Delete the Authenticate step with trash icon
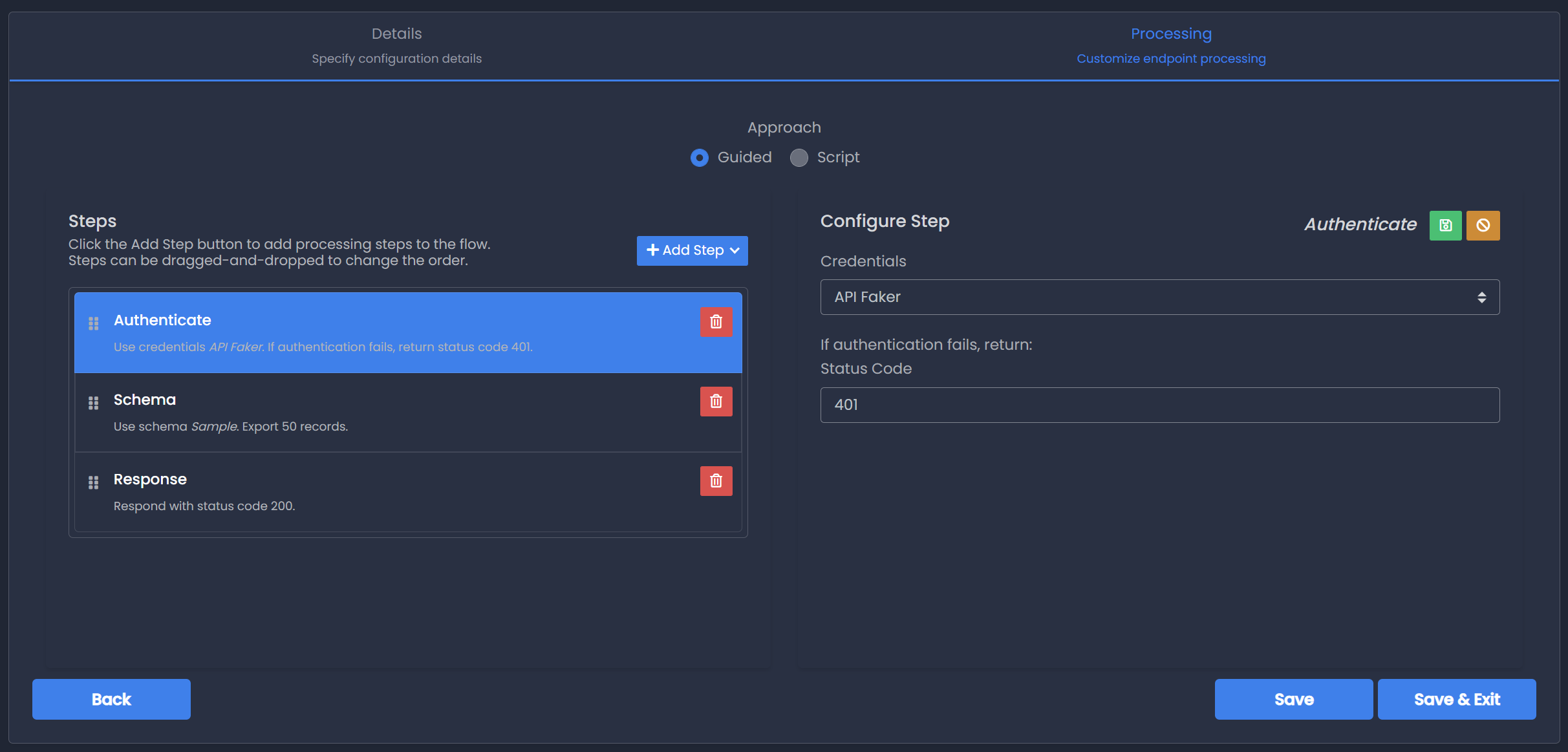The image size is (1568, 752). pos(716,322)
